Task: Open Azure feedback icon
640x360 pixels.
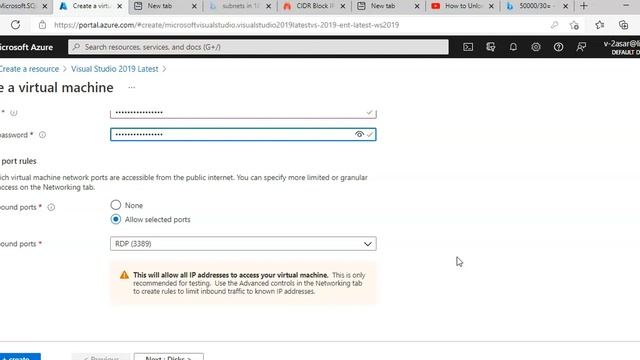Action: click(x=581, y=47)
